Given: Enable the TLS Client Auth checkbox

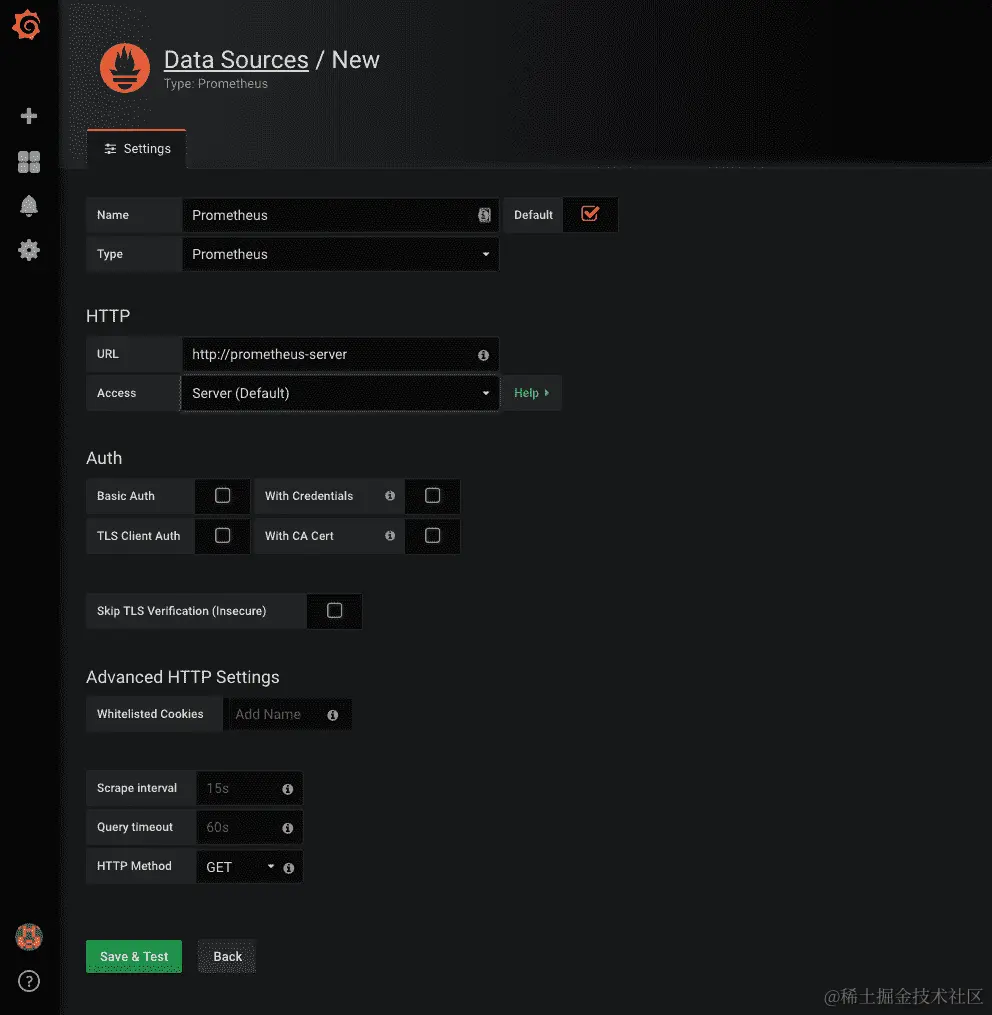Looking at the screenshot, I should pyautogui.click(x=222, y=535).
